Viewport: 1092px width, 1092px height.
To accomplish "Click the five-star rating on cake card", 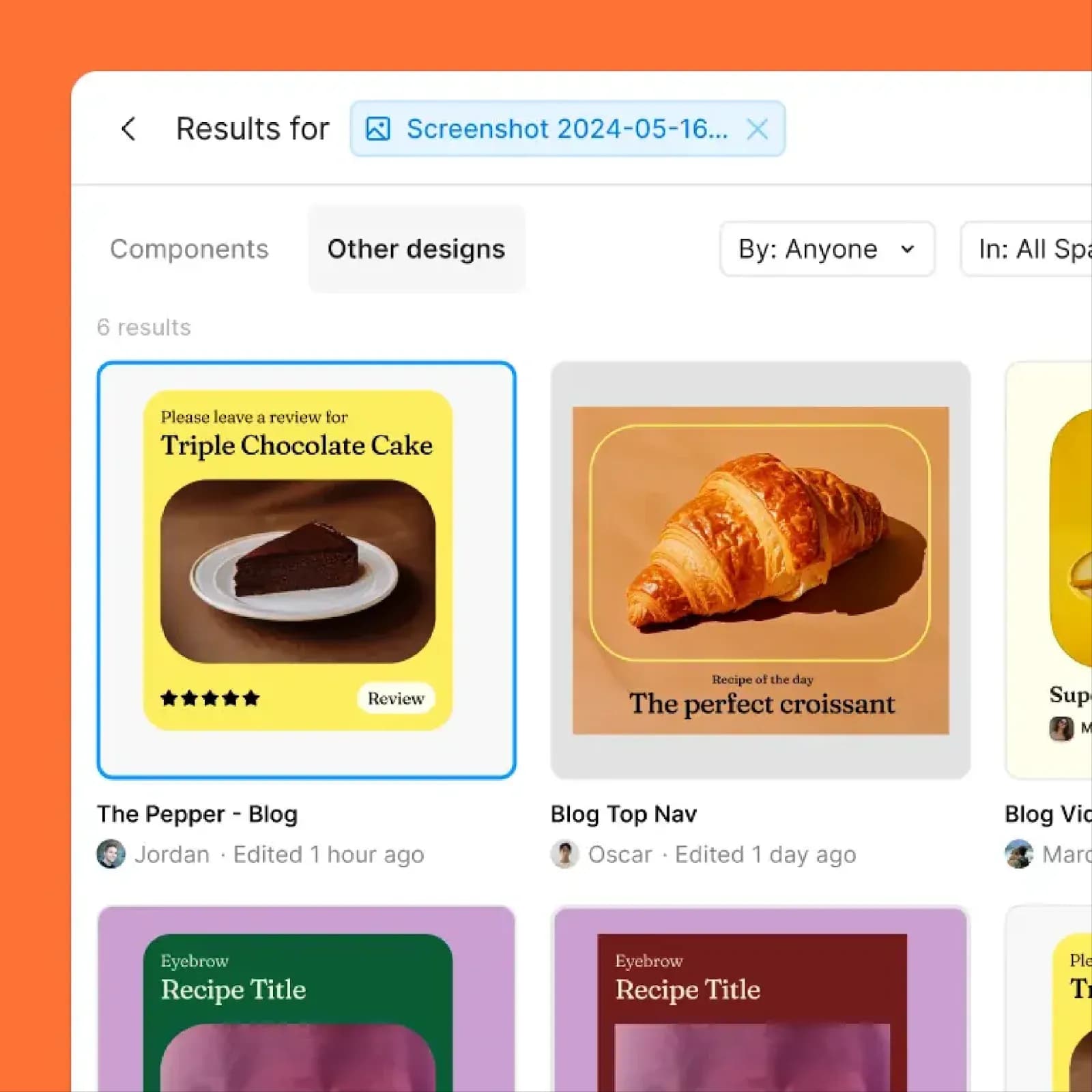I will 210,698.
